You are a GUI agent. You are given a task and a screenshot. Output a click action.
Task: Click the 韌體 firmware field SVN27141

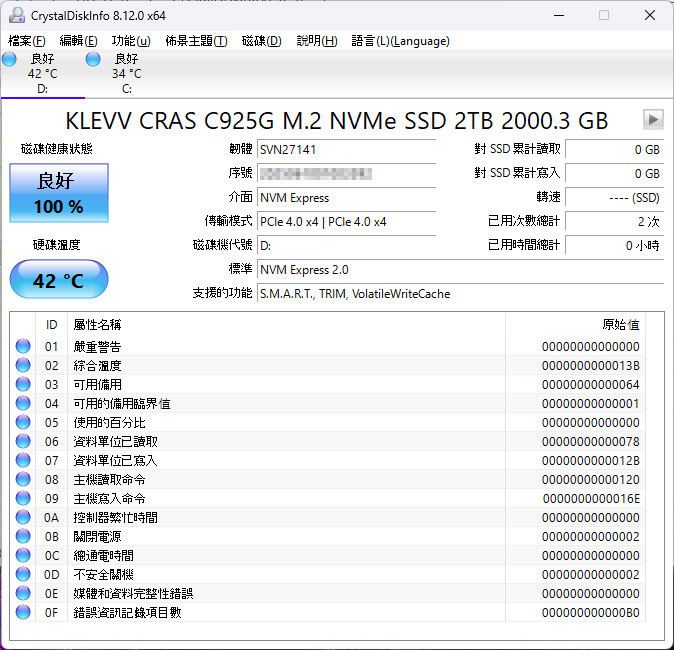pos(346,149)
